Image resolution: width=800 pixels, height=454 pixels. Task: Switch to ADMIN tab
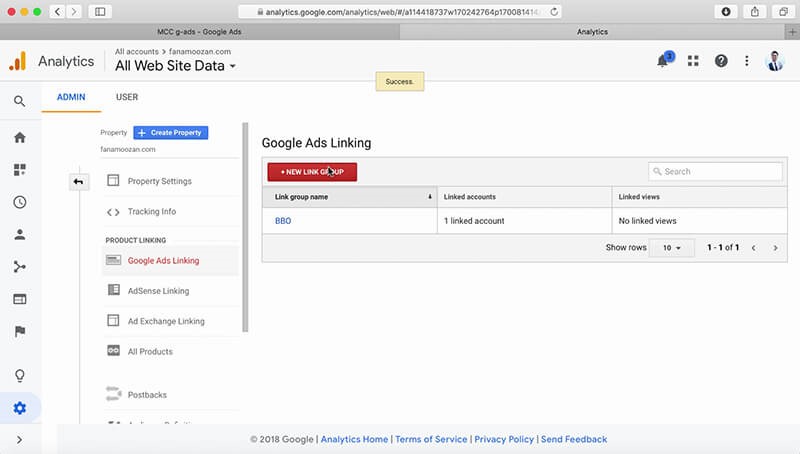pyautogui.click(x=71, y=97)
